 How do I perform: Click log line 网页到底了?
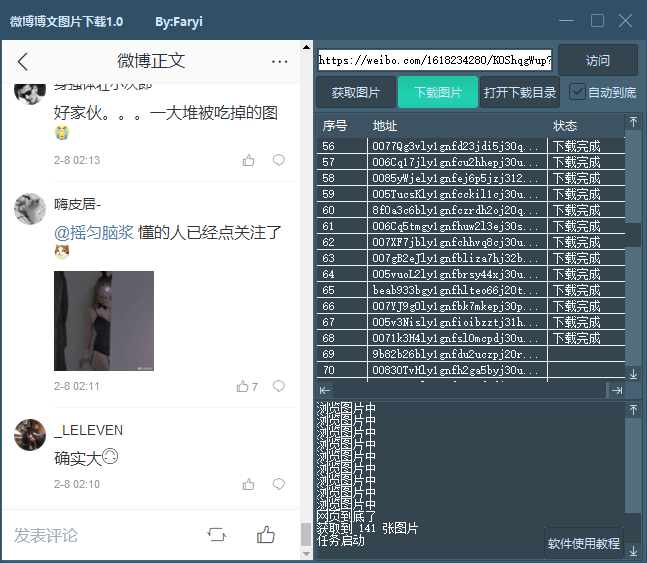(x=347, y=516)
